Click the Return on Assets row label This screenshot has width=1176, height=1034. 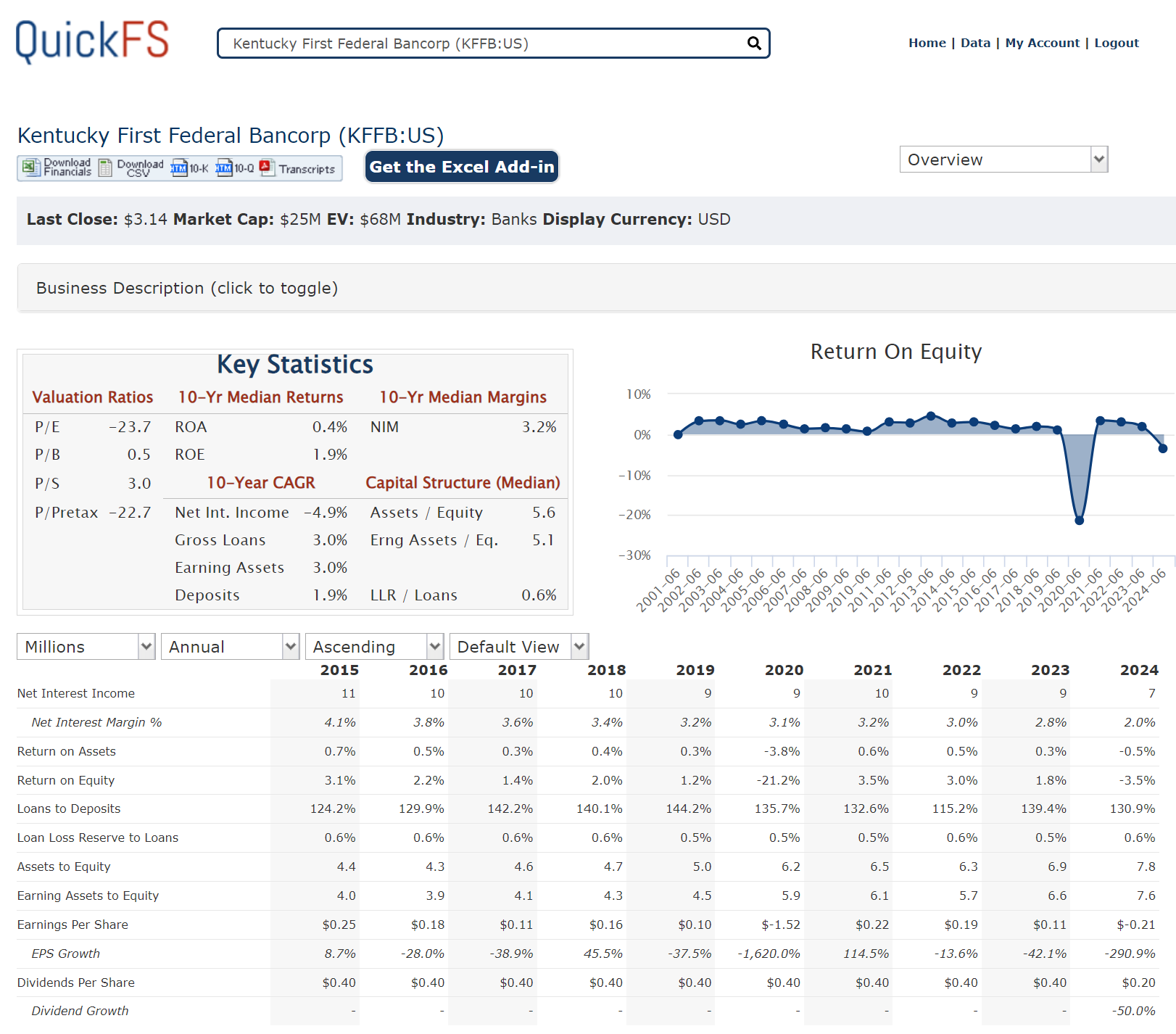(x=67, y=751)
